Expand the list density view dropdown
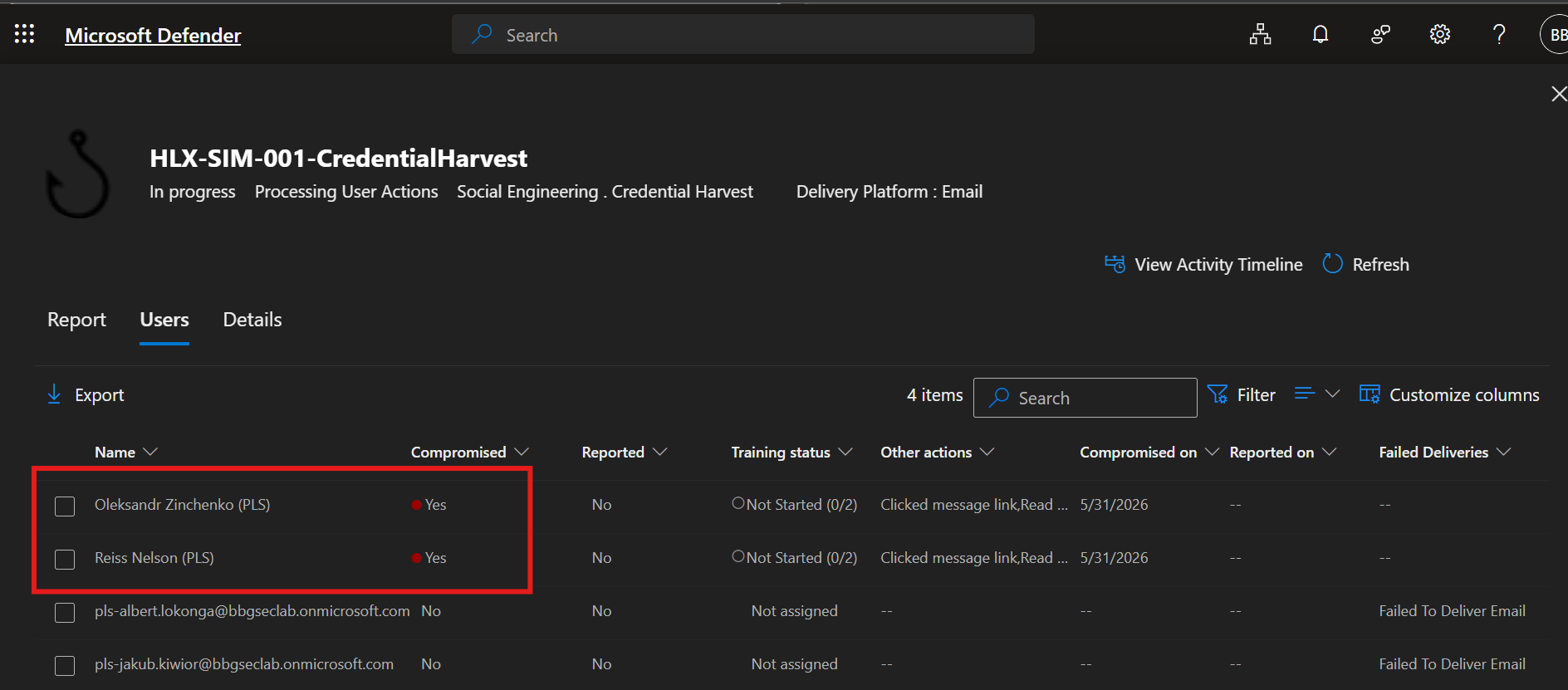The width and height of the screenshot is (1568, 690). 1317,394
